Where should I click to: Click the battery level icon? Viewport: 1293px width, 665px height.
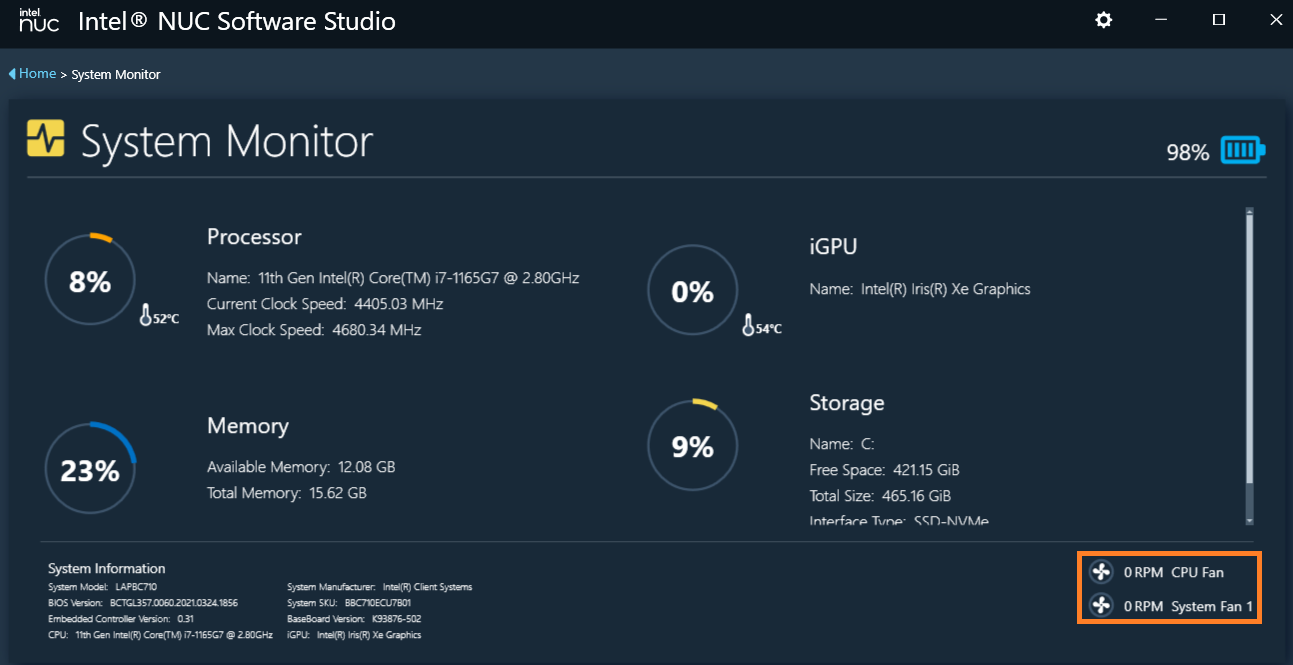click(x=1243, y=151)
